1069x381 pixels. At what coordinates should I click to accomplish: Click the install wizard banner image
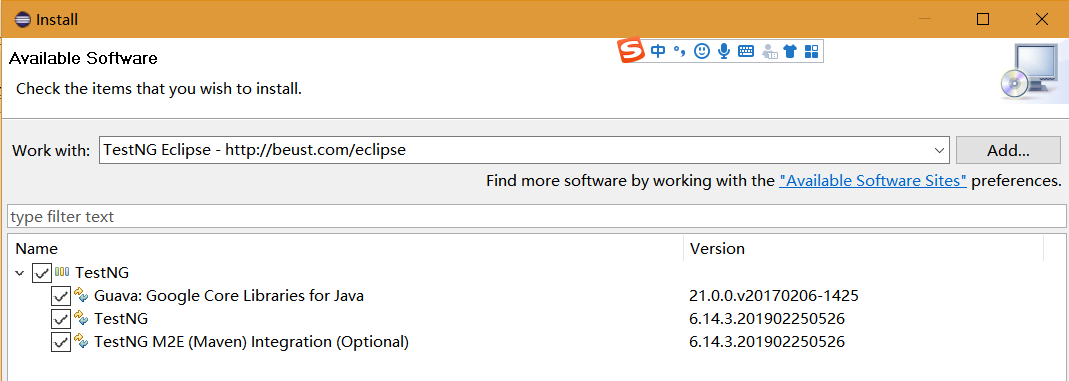pos(1034,72)
